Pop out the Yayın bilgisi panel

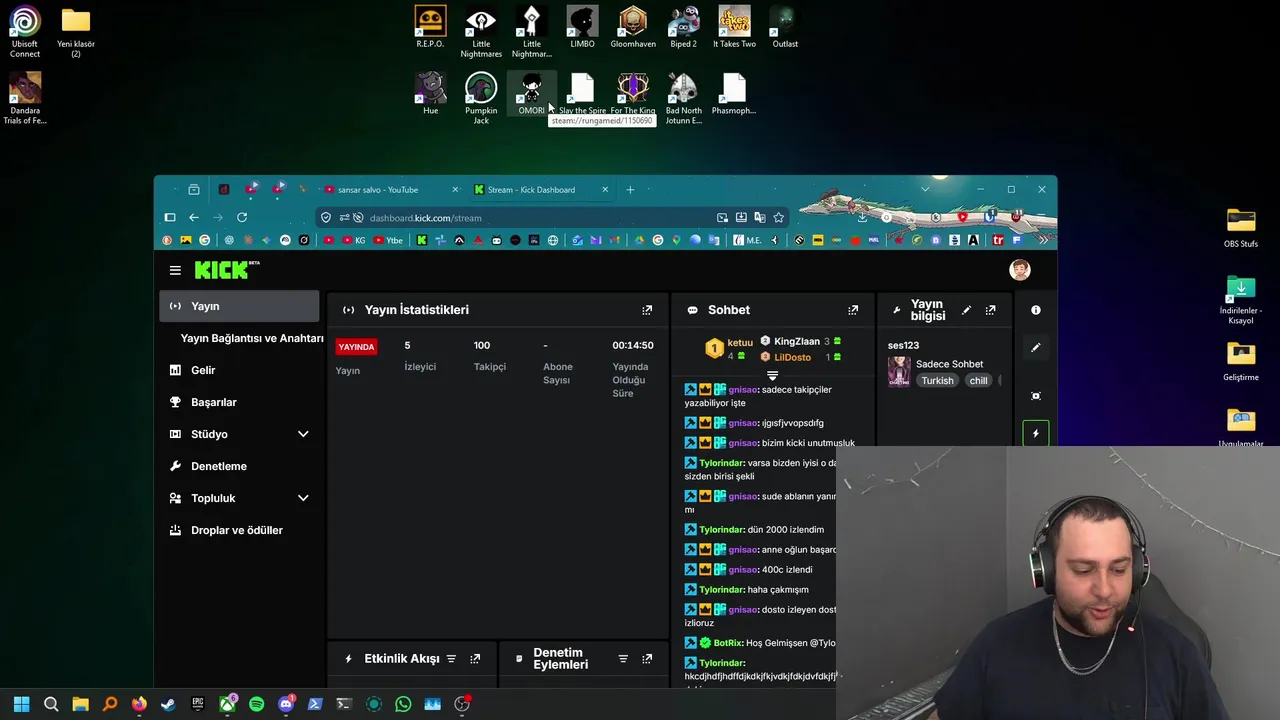(x=990, y=310)
